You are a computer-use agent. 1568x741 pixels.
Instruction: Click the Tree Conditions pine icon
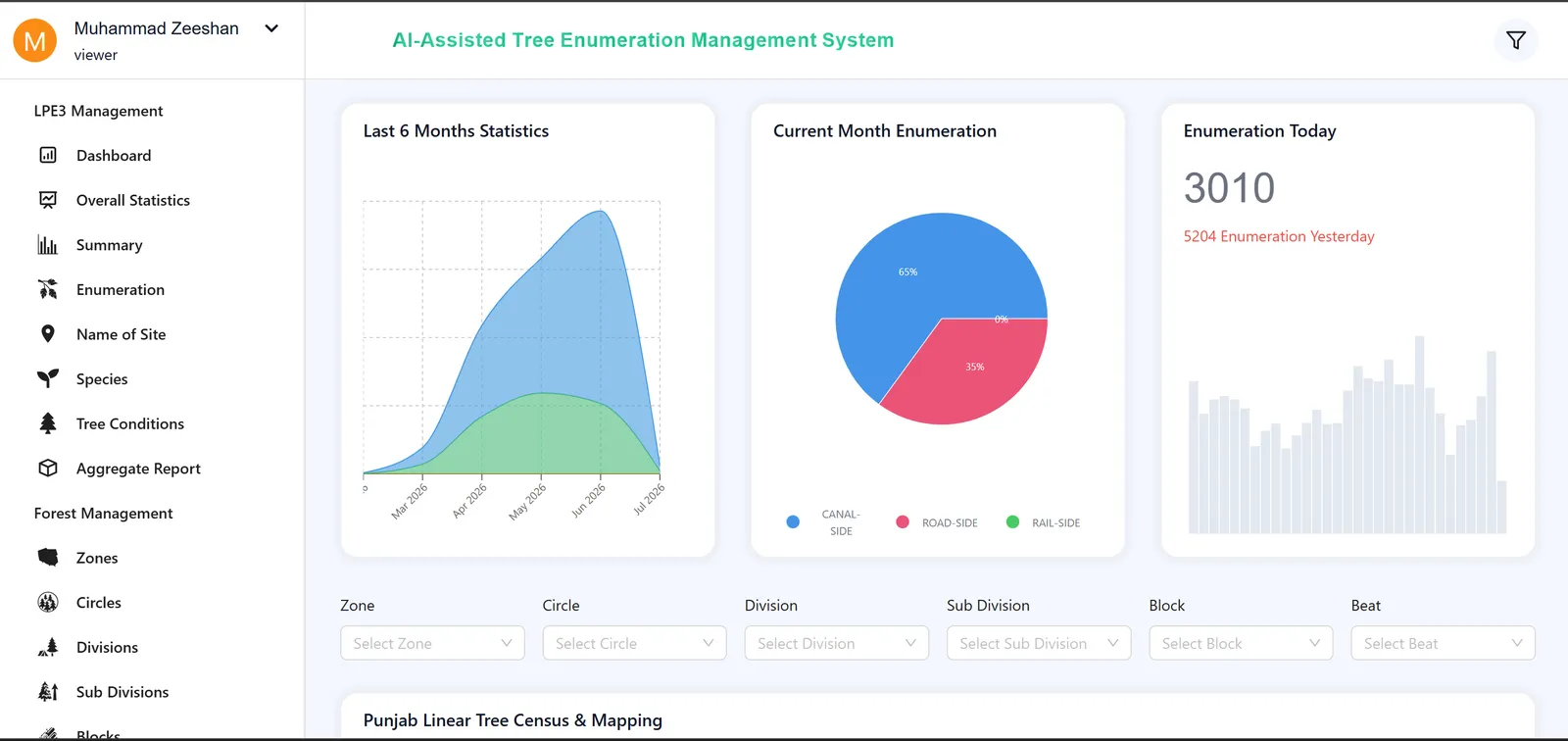coord(47,423)
